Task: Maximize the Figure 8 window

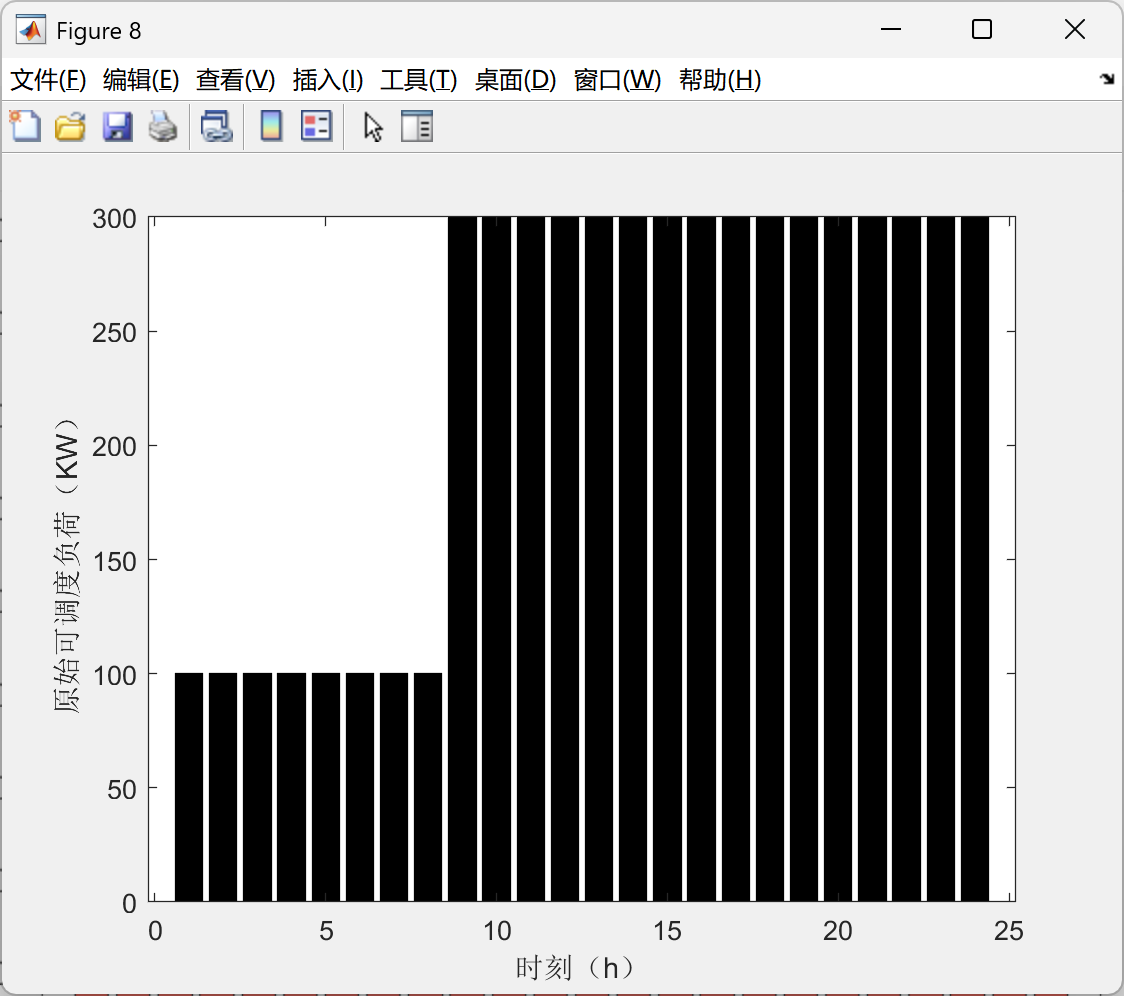Action: point(981,29)
